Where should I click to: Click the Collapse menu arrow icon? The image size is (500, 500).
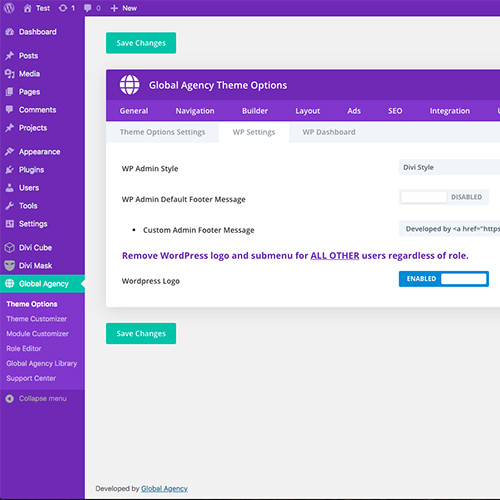click(10, 399)
